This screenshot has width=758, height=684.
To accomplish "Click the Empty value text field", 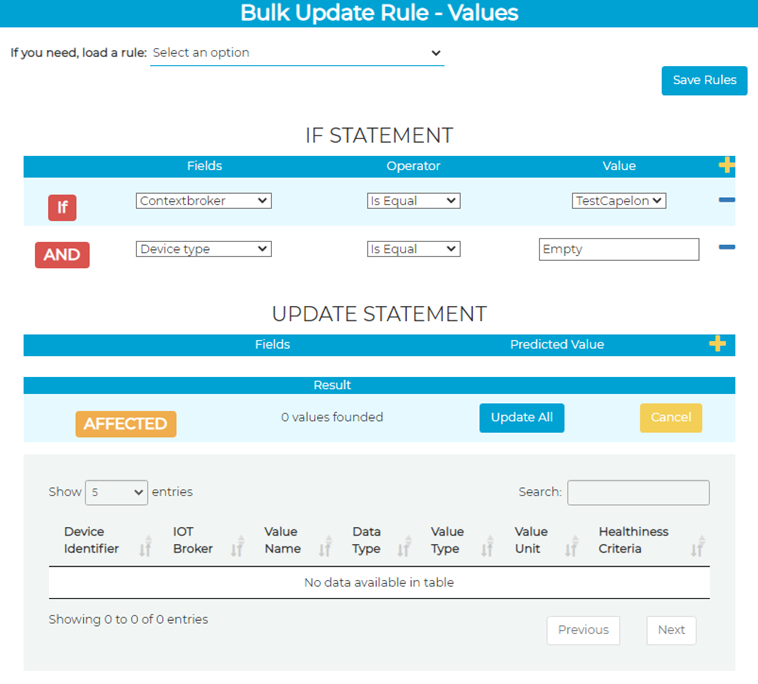I will [x=618, y=249].
